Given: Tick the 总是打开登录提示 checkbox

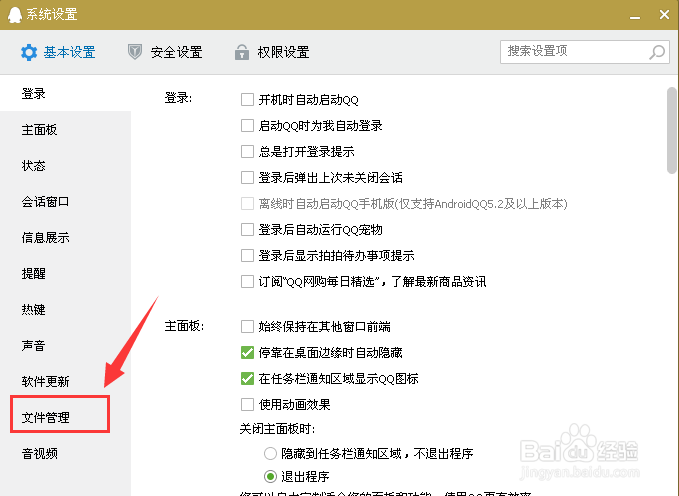Looking at the screenshot, I should (x=247, y=152).
